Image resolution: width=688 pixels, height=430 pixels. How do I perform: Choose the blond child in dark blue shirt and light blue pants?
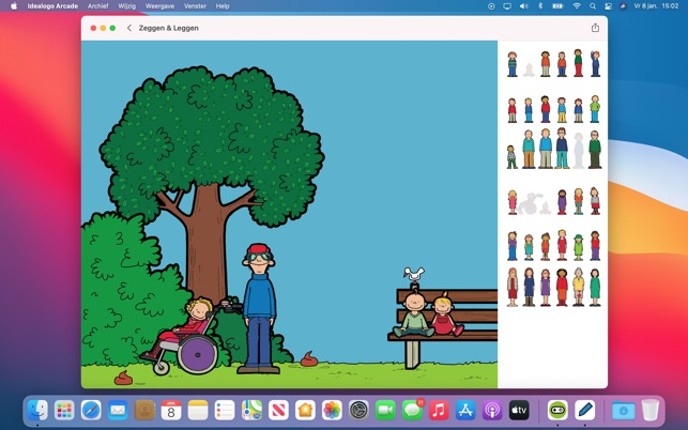click(x=528, y=110)
